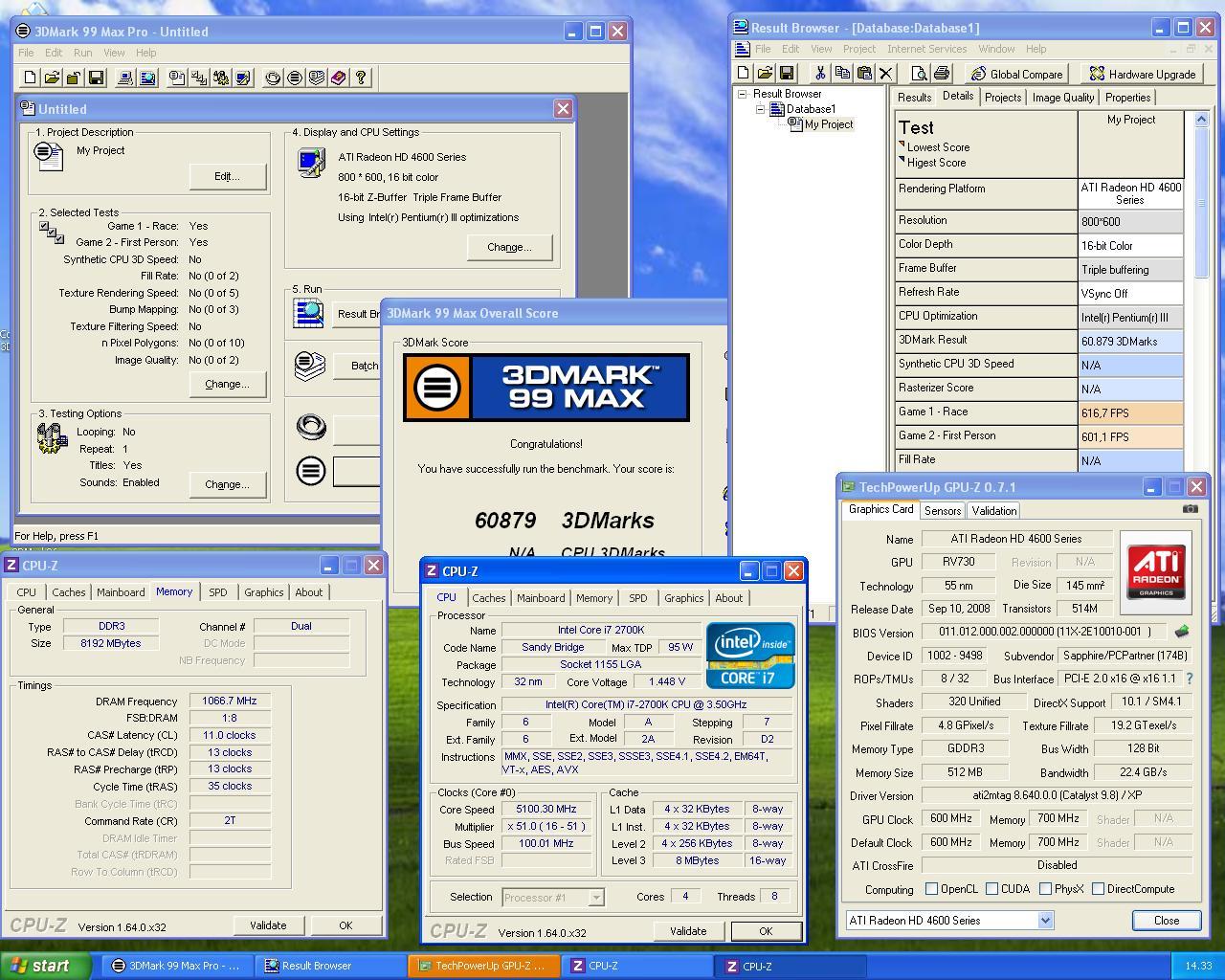This screenshot has height=980, width=1225.
Task: Collapse the Database1 tree node
Action: 760,109
